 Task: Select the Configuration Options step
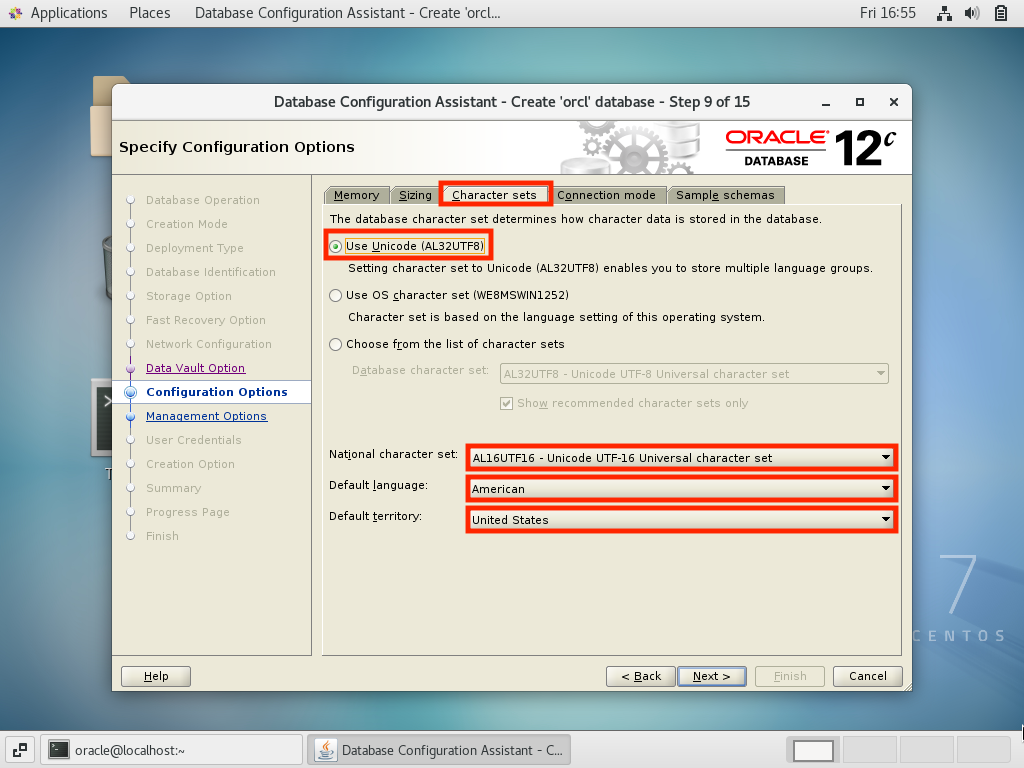coord(217,392)
